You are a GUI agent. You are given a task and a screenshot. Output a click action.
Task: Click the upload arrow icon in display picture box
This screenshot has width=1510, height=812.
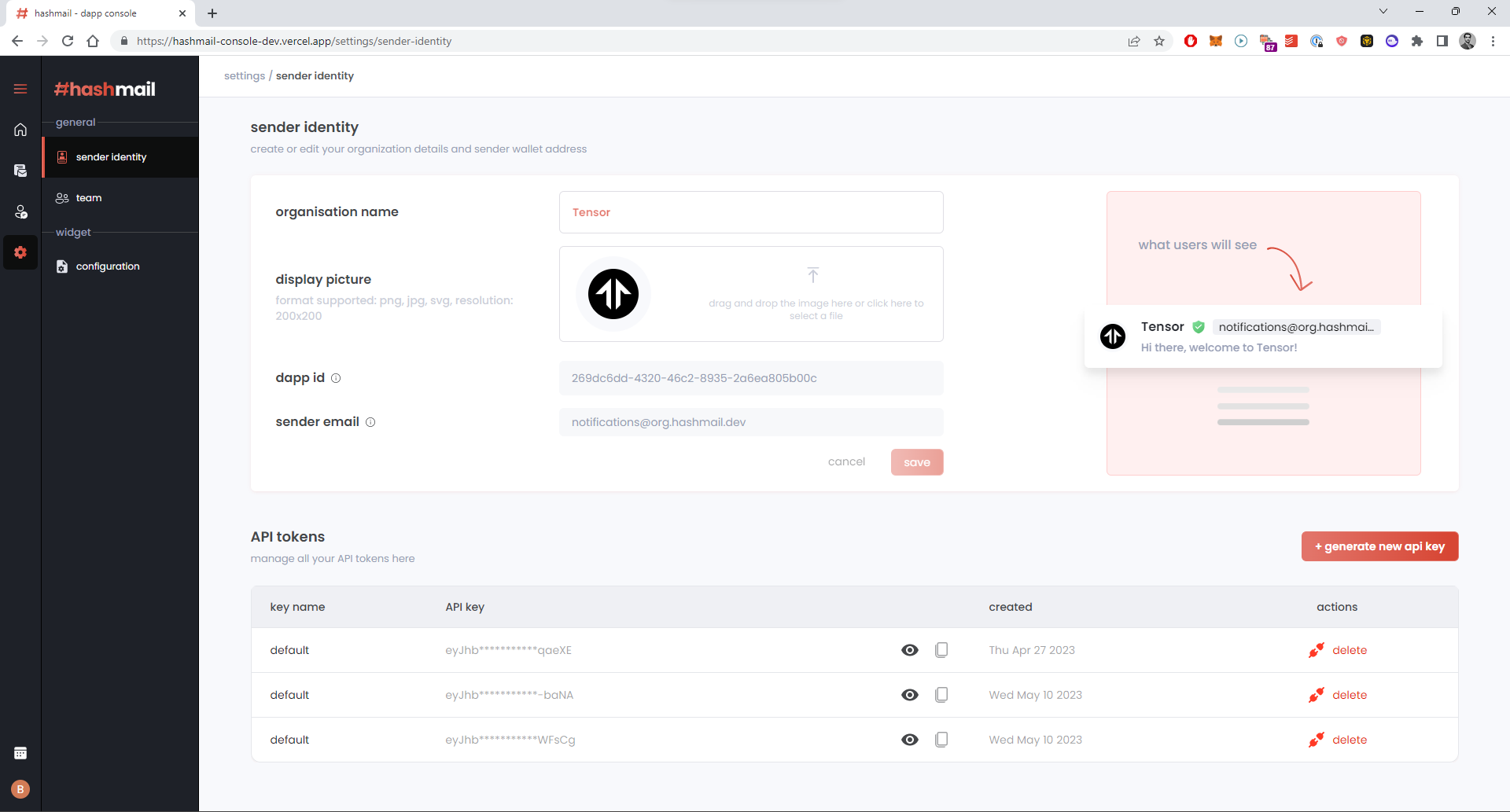[813, 275]
